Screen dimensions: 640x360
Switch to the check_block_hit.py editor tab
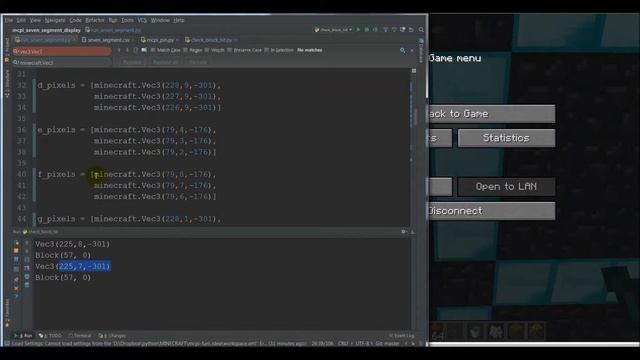211,40
